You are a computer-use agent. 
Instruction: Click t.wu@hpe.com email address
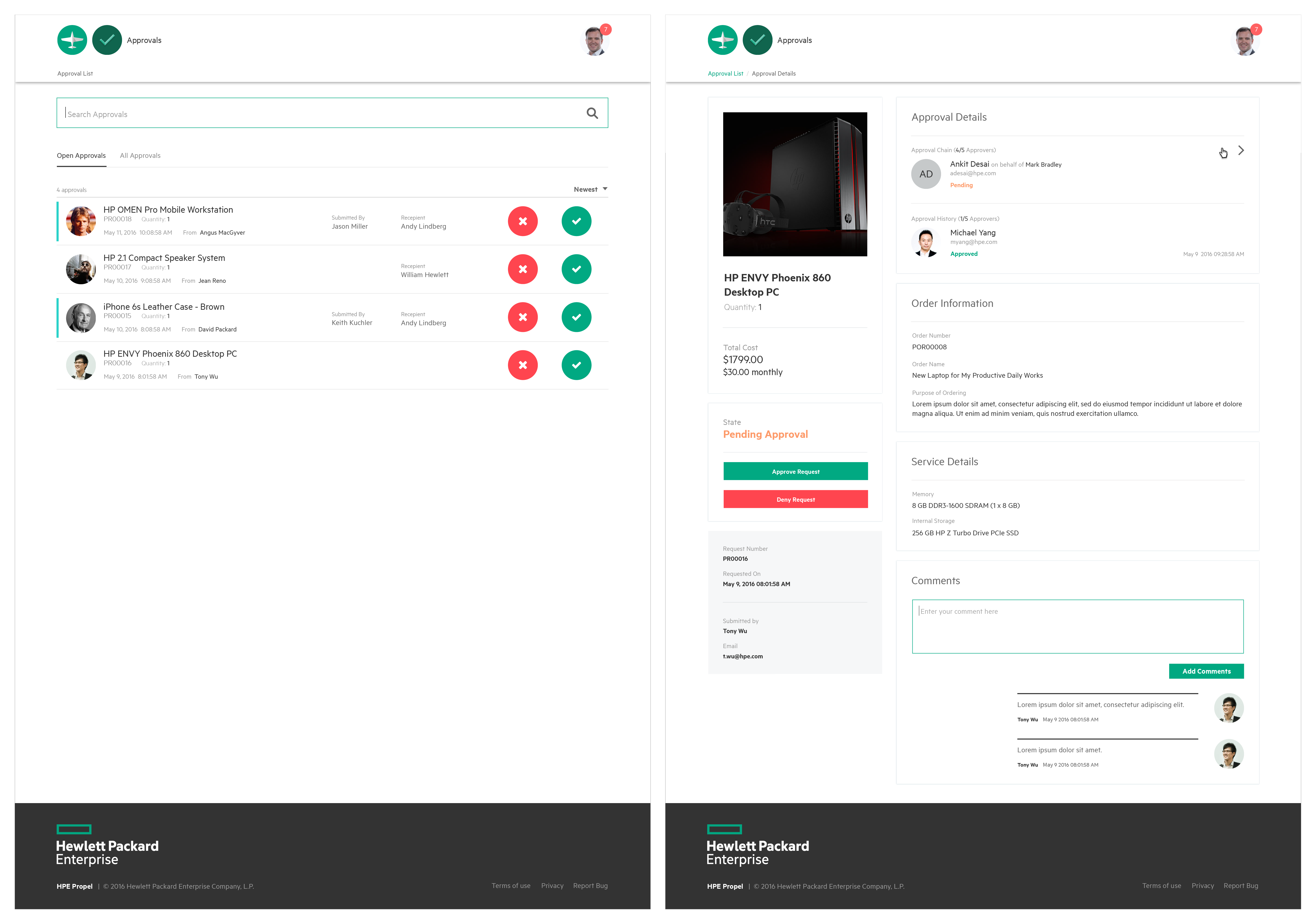[743, 657]
